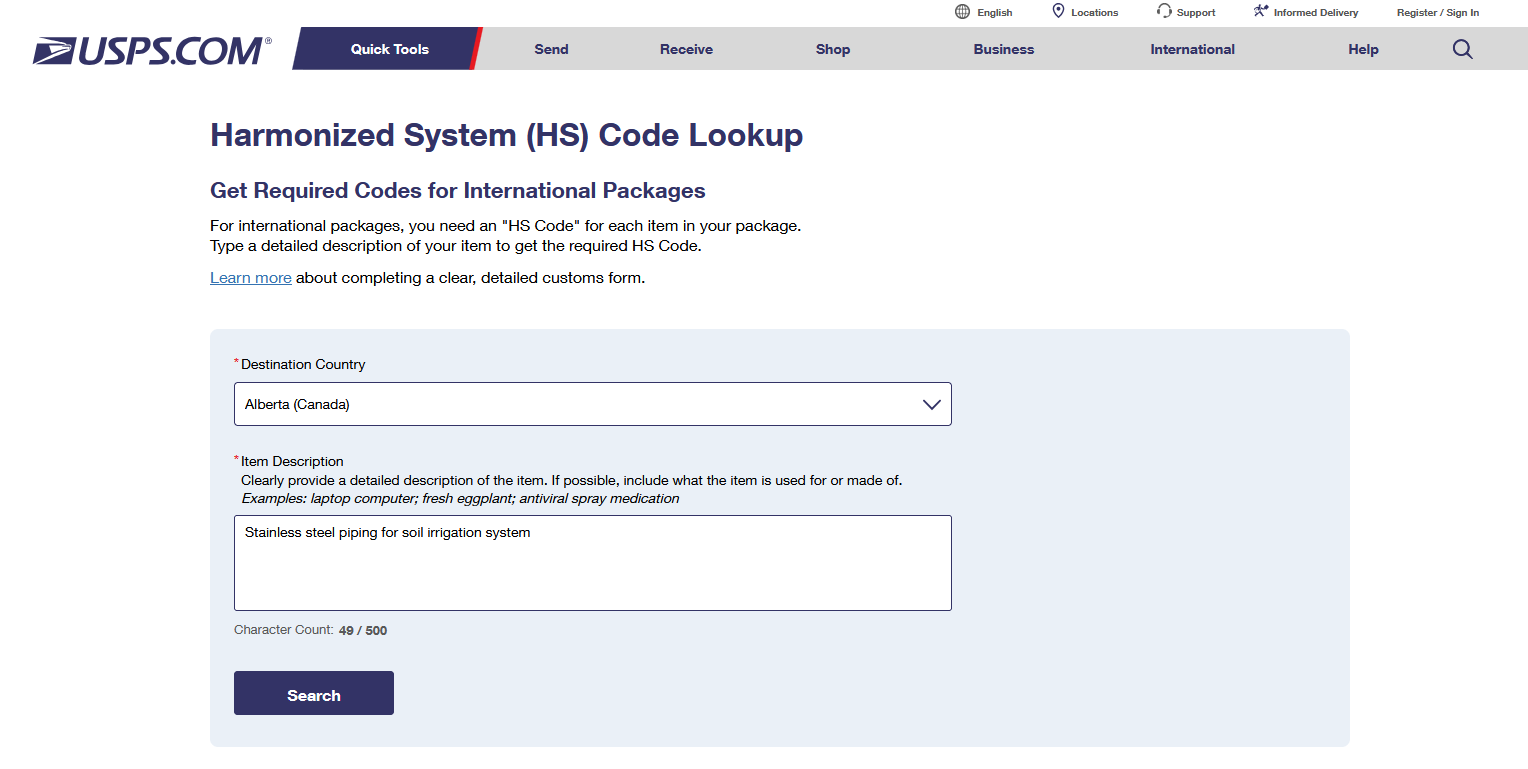Open the Quick Tools menu
Screen dimensions: 1528x769
pyautogui.click(x=390, y=49)
